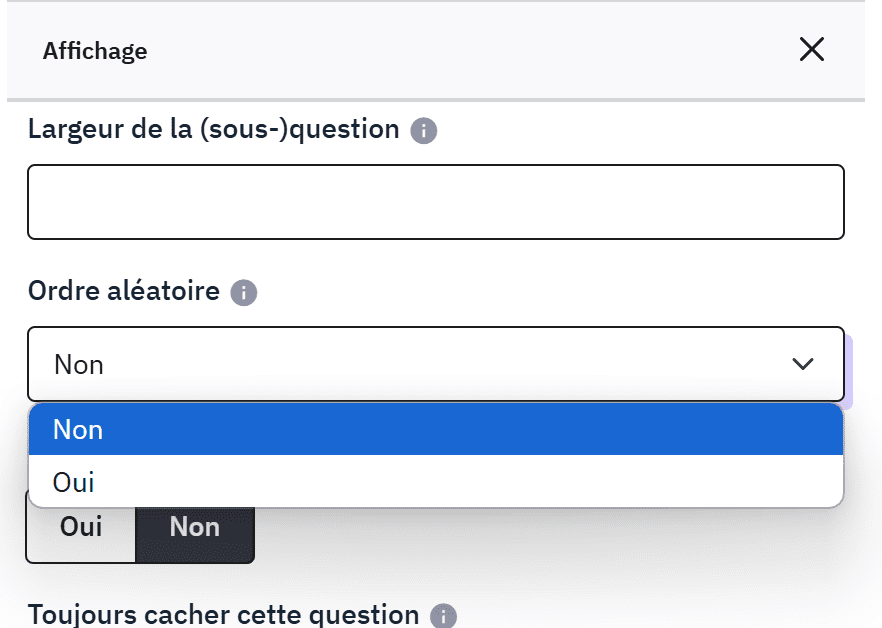Click the "Toujours cacher cette question" label
Viewport: 882px width, 628px height.
(x=223, y=614)
